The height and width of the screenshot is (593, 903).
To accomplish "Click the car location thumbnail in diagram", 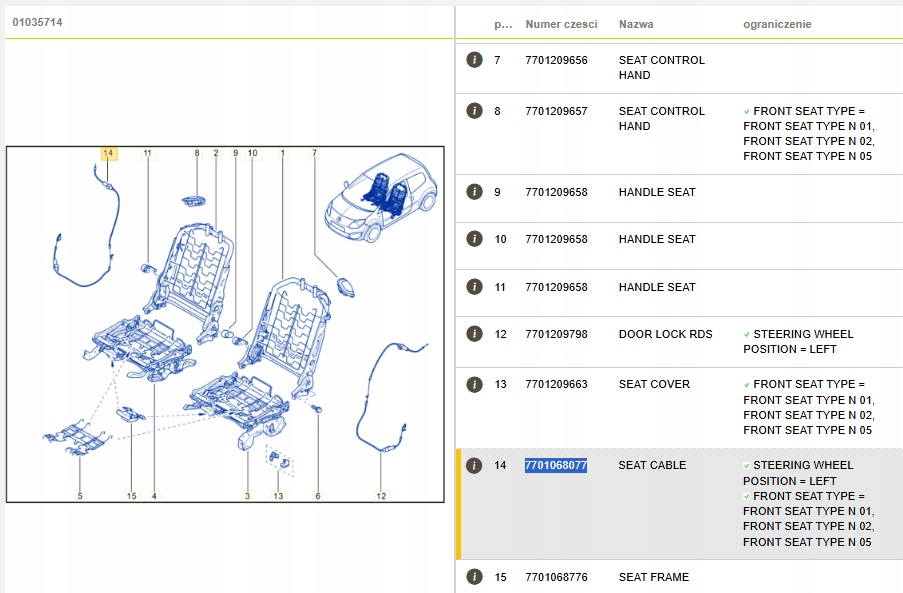I will tap(381, 197).
